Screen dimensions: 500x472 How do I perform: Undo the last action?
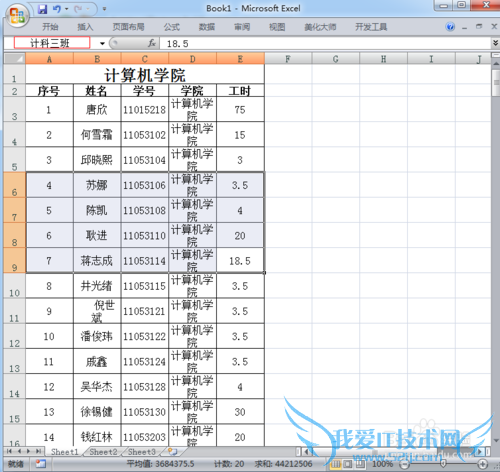[57, 9]
